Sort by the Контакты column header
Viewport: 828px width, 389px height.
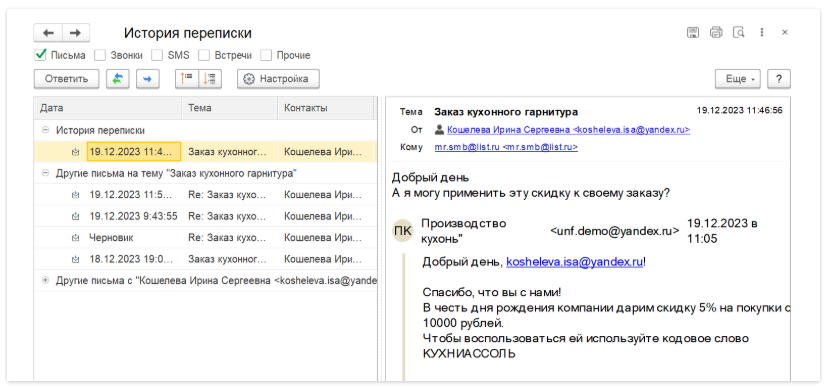(x=325, y=108)
